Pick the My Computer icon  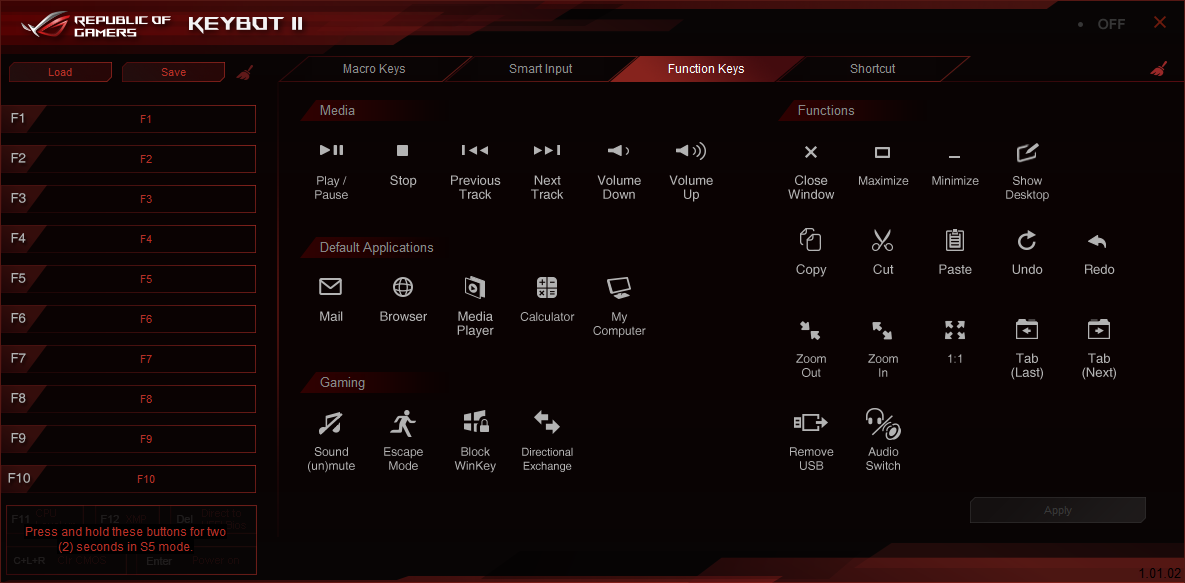(619, 287)
